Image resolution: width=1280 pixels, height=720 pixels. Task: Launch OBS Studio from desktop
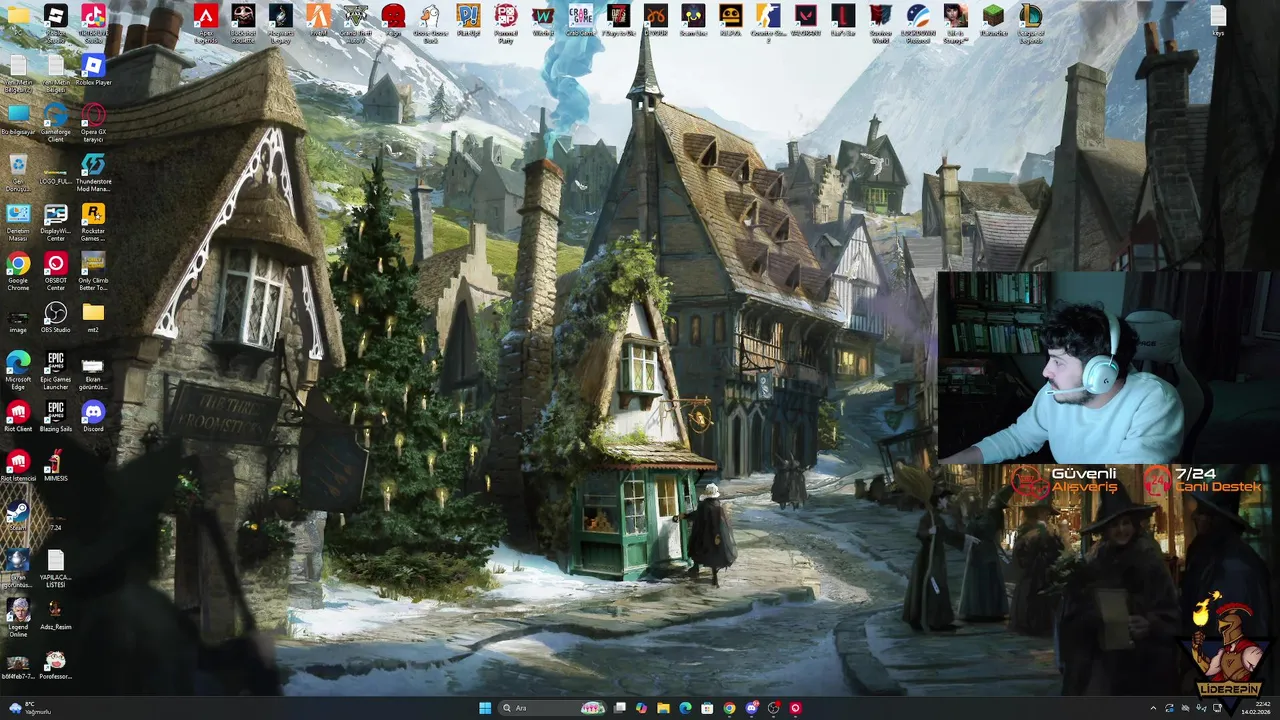click(x=56, y=316)
